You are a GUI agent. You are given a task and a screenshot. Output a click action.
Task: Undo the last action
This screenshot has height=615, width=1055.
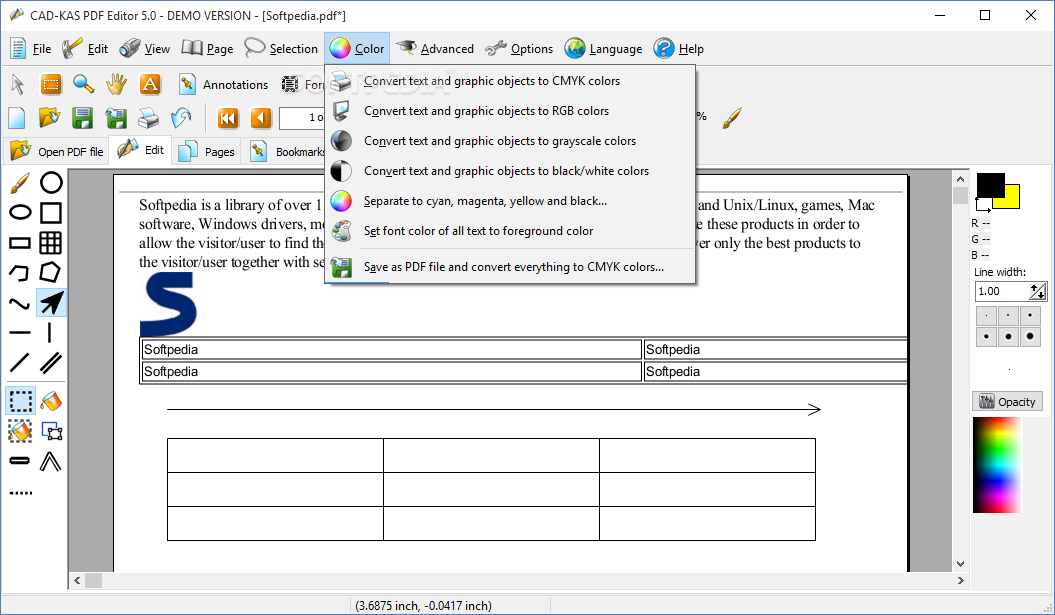click(181, 118)
